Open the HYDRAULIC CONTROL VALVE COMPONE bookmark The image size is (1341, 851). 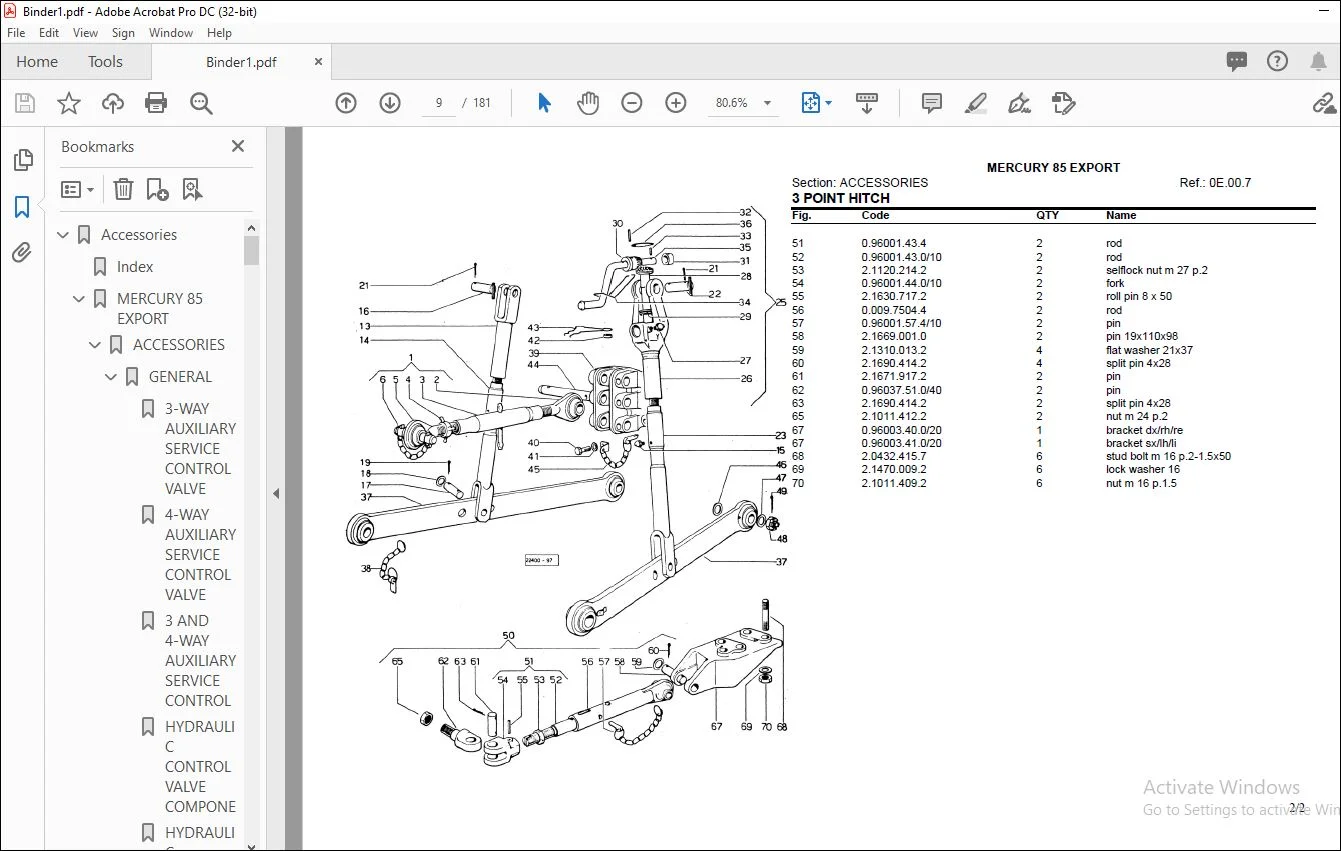coord(200,767)
